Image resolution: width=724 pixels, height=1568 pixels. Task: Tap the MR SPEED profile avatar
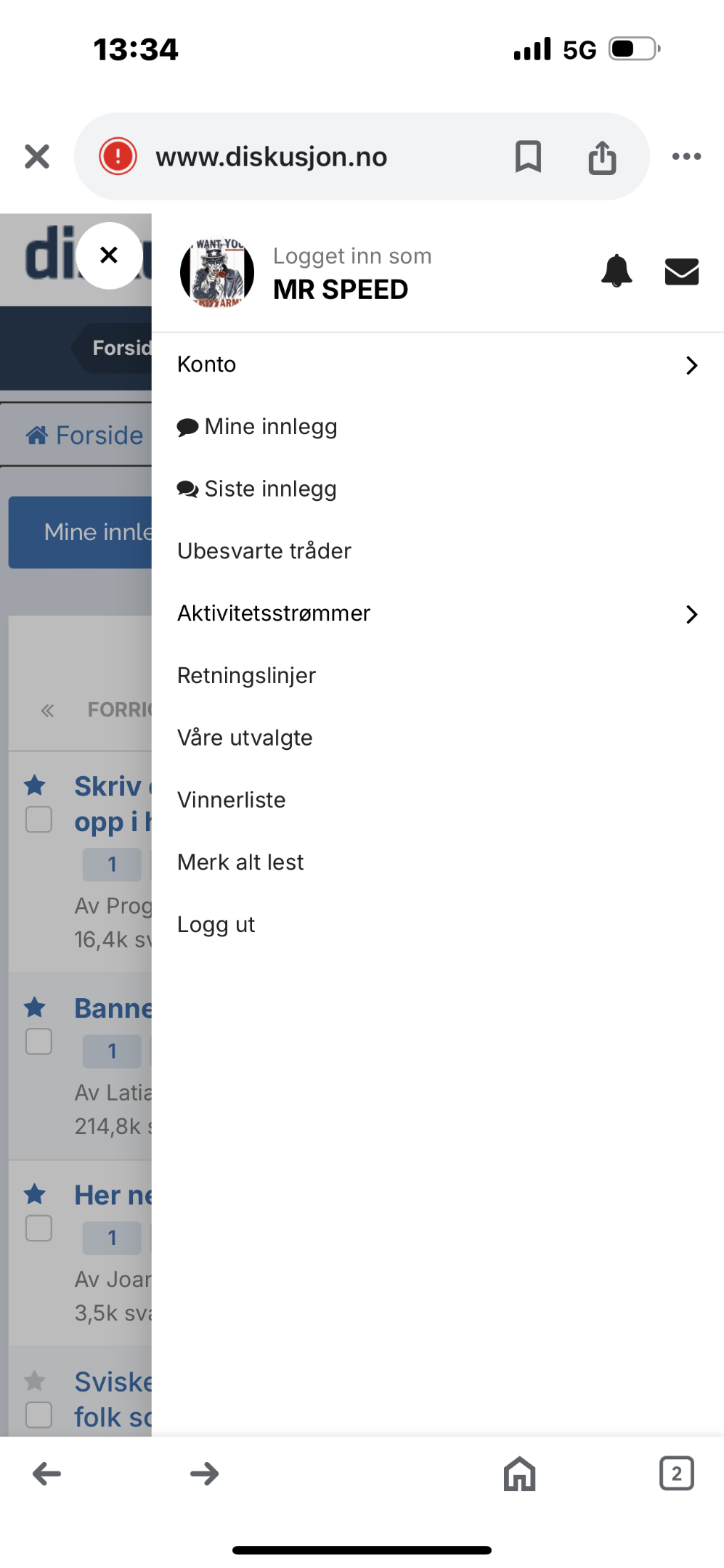[217, 272]
